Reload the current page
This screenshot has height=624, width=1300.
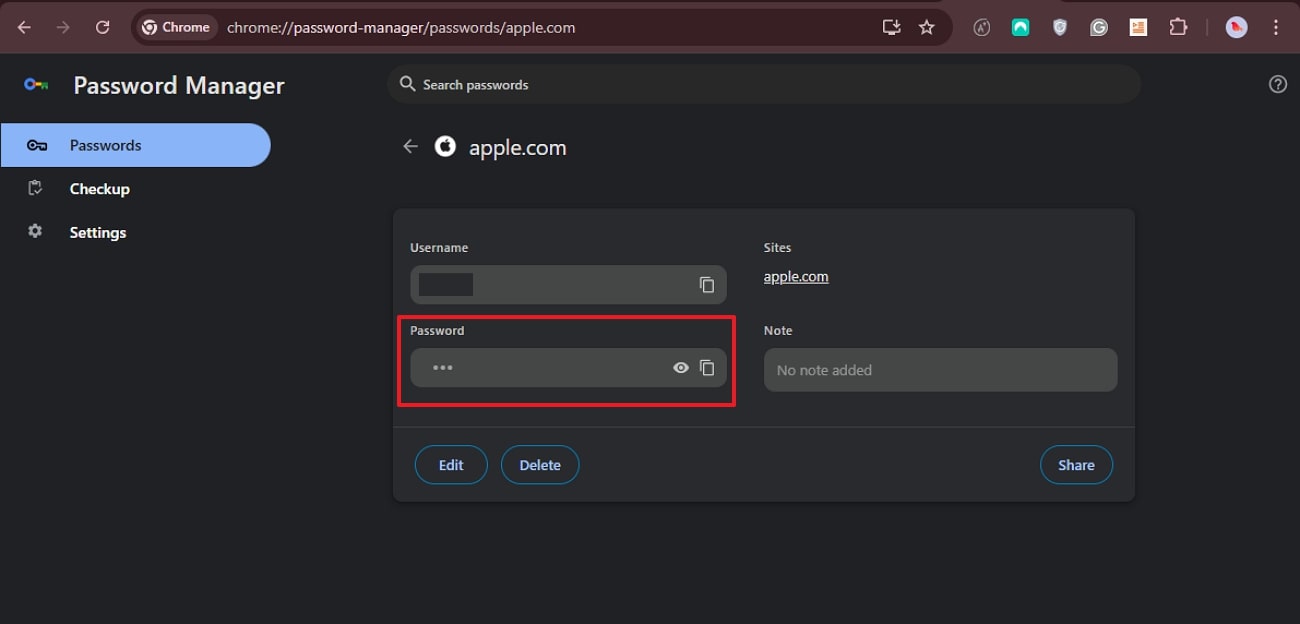102,27
